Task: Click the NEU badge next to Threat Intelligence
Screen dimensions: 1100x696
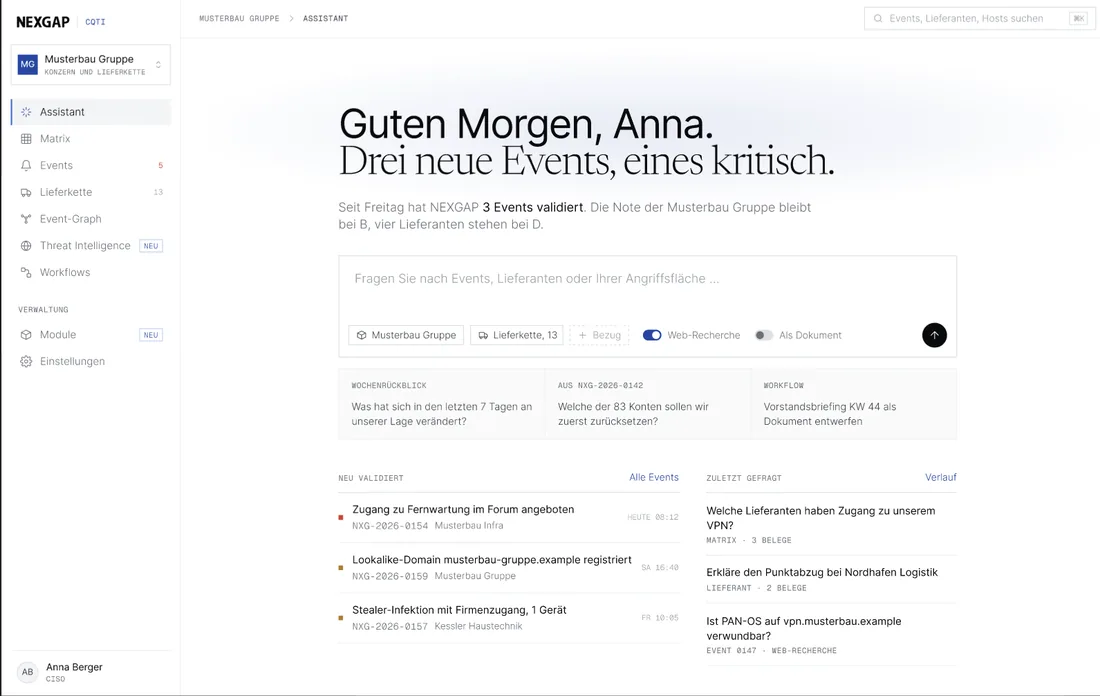Action: coord(151,246)
